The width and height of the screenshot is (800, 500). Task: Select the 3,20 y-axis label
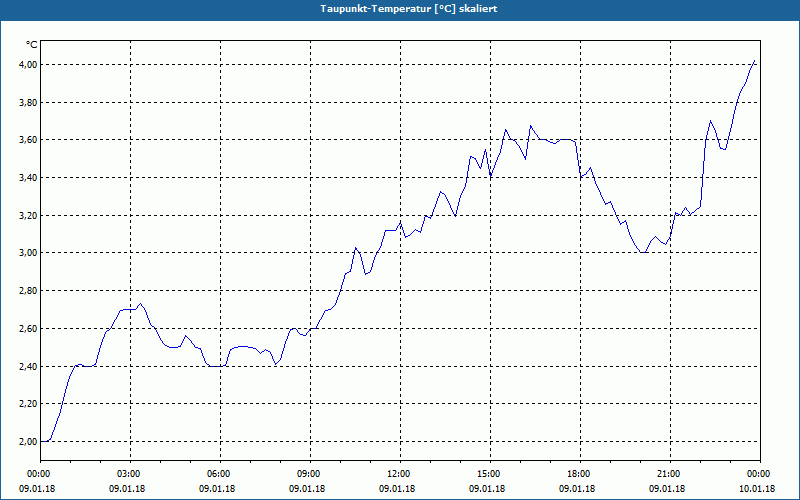click(x=29, y=215)
